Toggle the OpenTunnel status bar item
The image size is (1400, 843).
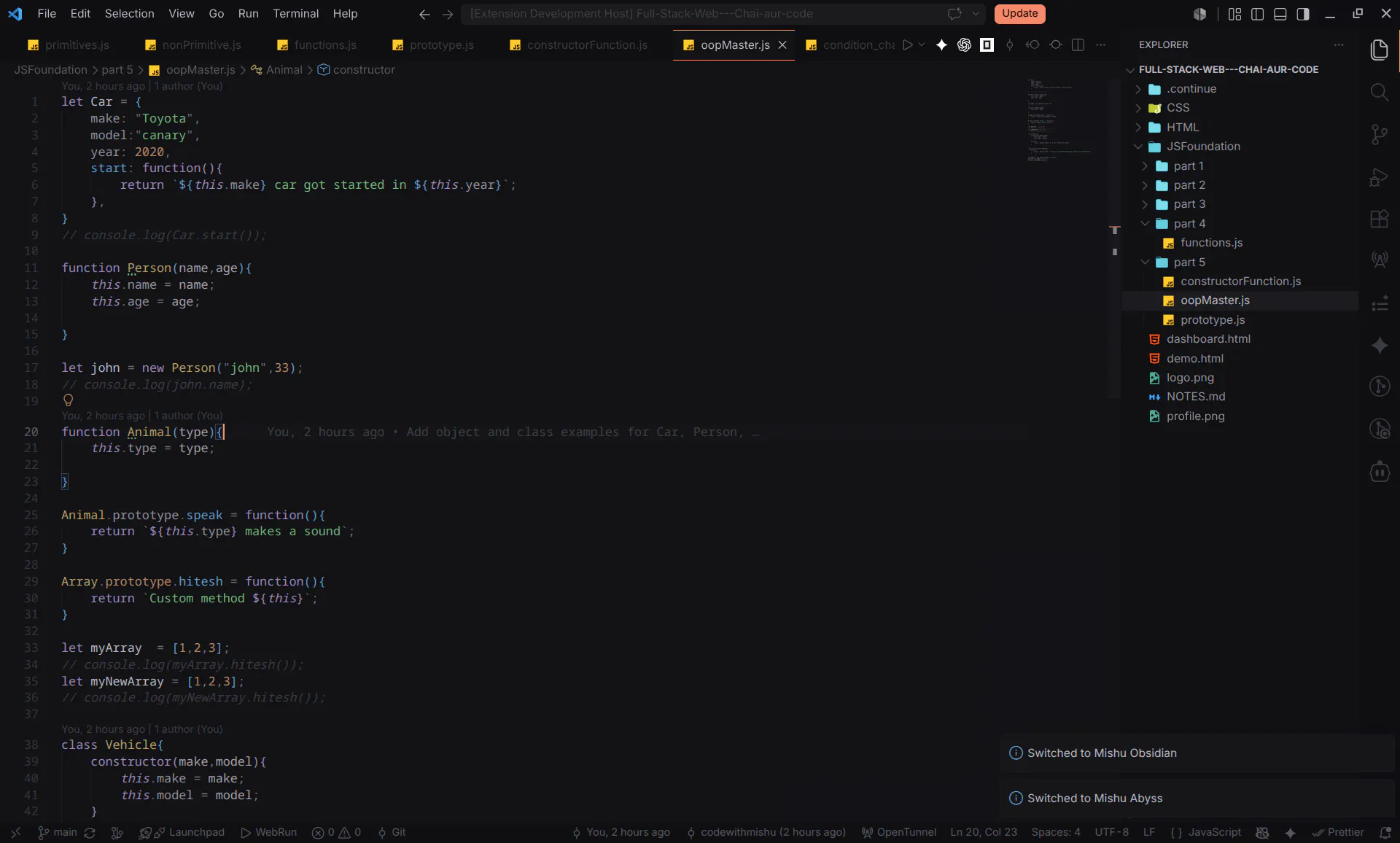click(898, 833)
